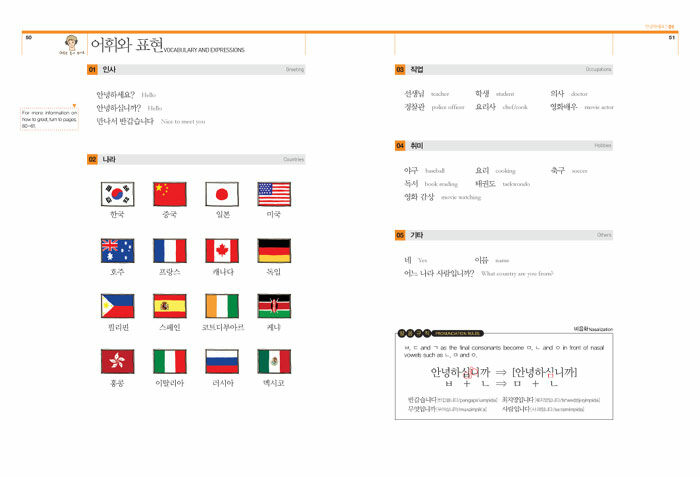The image size is (700, 477).
Task: Click the Chinese flag above 중국
Action: click(170, 194)
